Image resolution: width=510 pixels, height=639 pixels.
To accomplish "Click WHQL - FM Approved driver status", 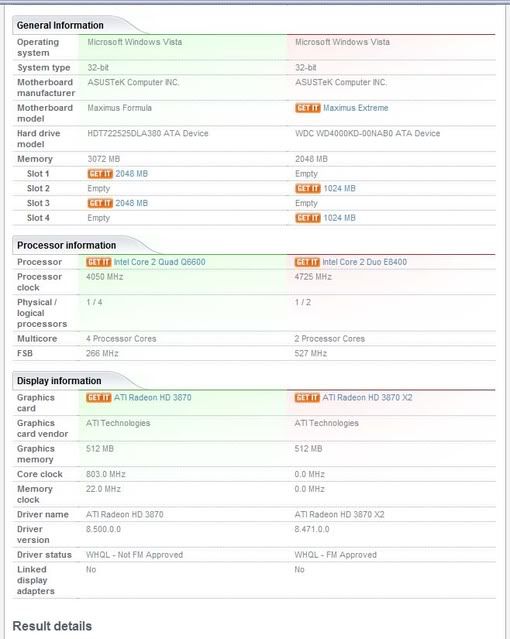I will point(336,555).
